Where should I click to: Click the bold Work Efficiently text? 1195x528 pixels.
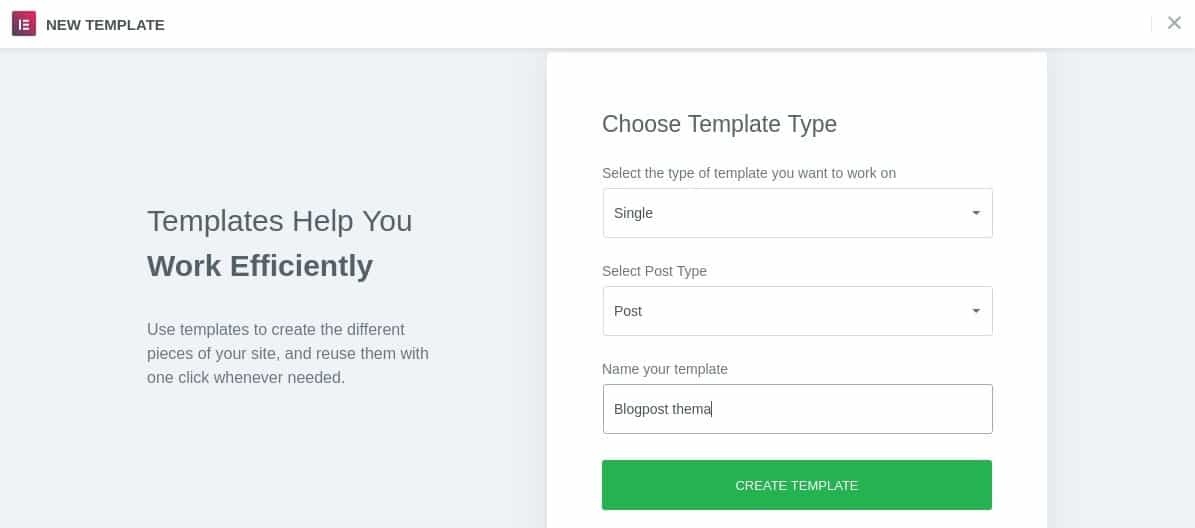tap(260, 266)
